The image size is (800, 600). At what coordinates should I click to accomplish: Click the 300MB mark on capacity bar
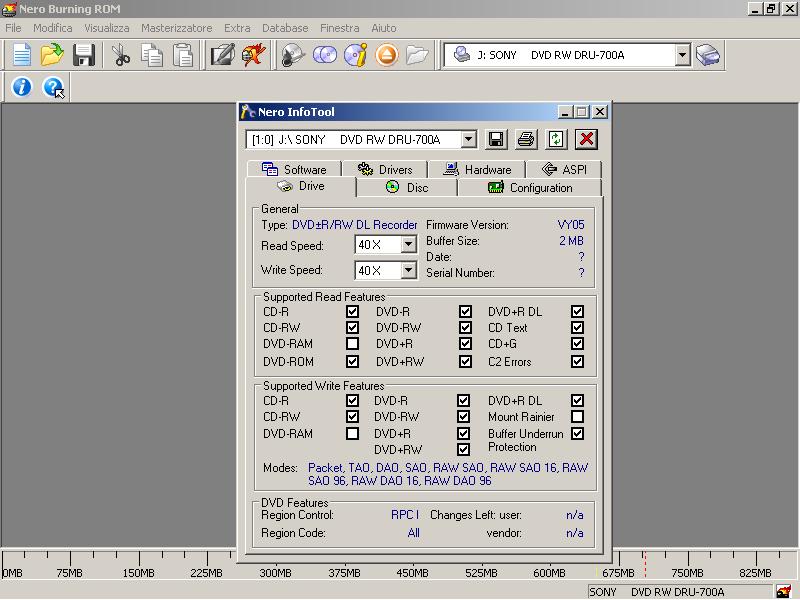point(275,573)
